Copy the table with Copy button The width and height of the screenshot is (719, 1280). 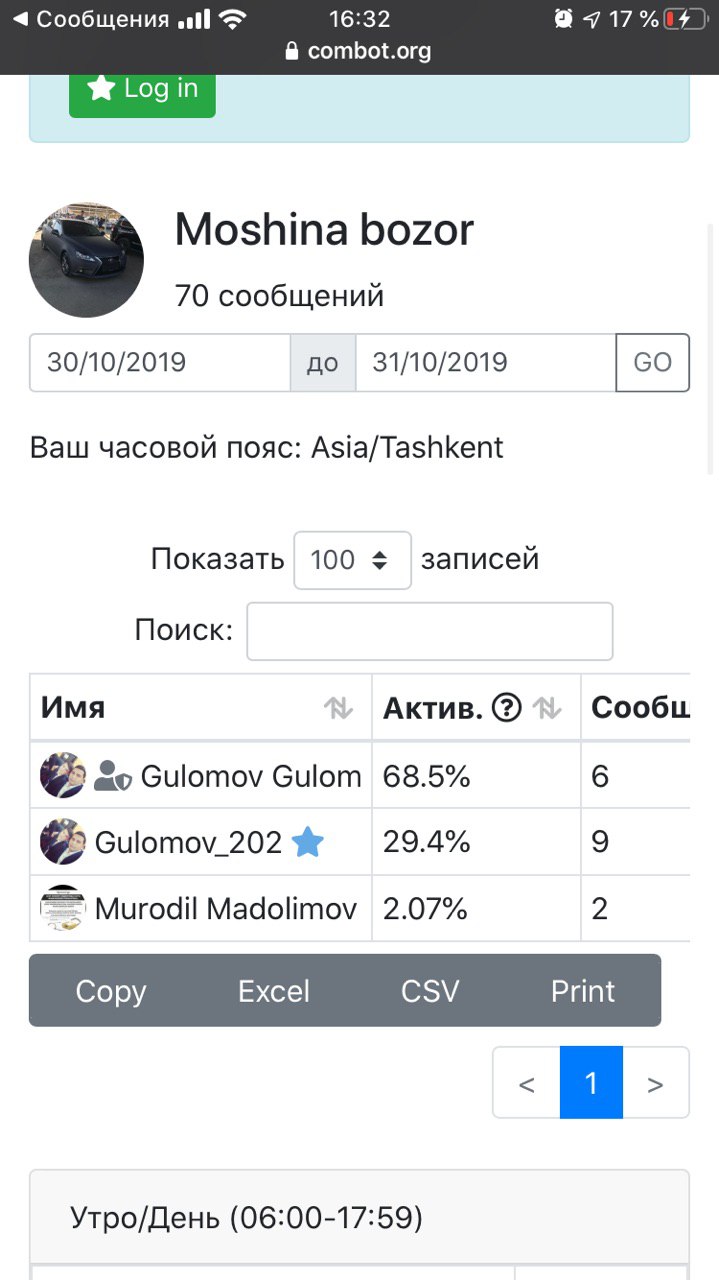[x=111, y=991]
